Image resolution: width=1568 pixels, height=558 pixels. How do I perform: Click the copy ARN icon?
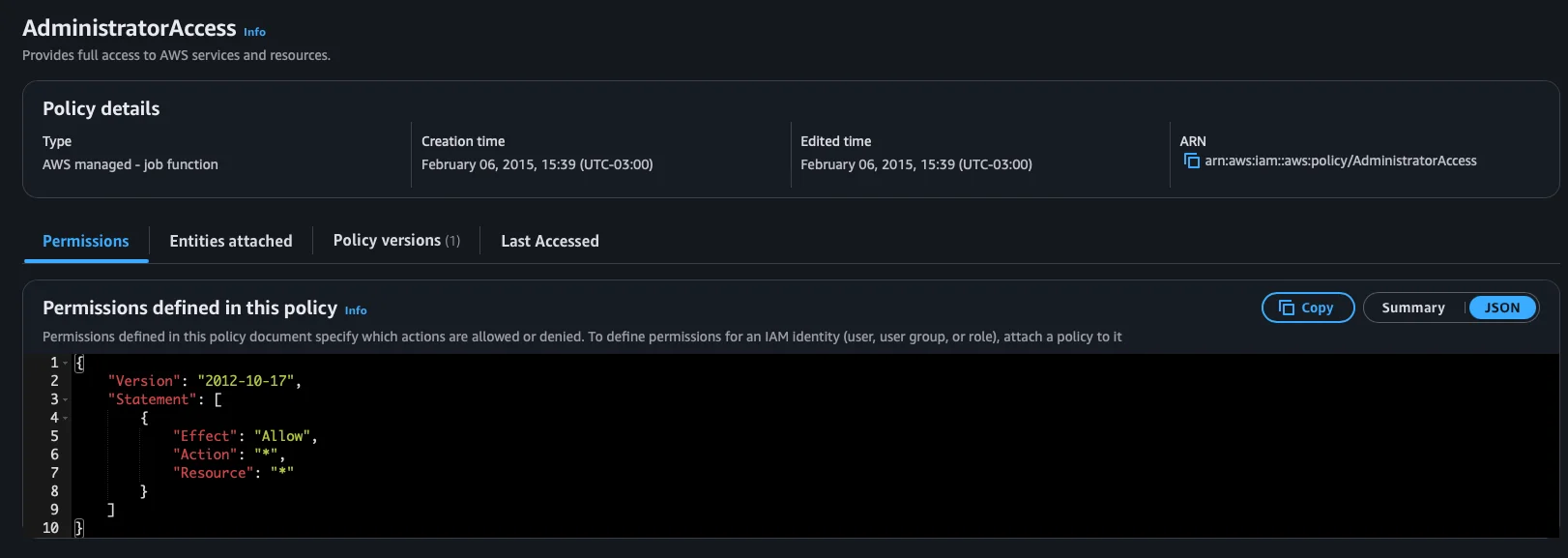click(1191, 161)
